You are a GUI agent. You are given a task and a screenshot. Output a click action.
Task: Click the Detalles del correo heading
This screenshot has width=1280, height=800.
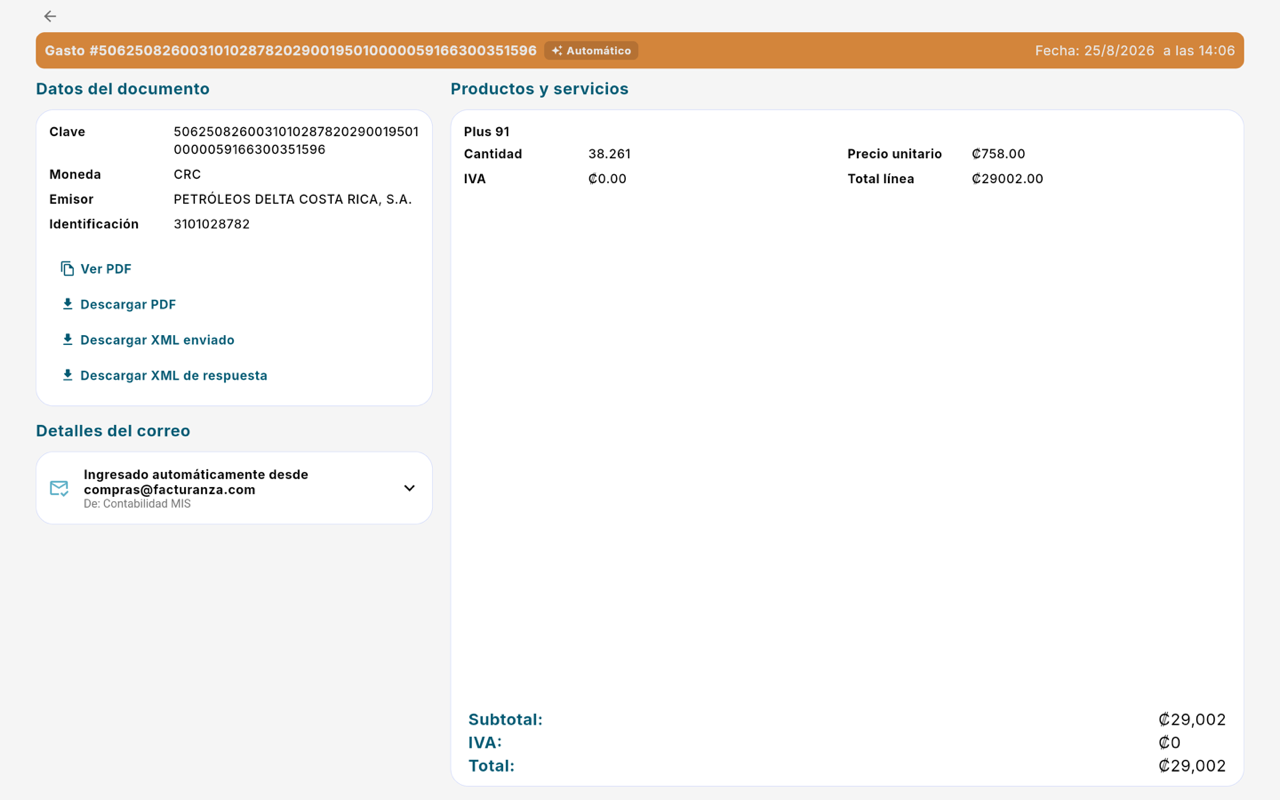(x=113, y=431)
